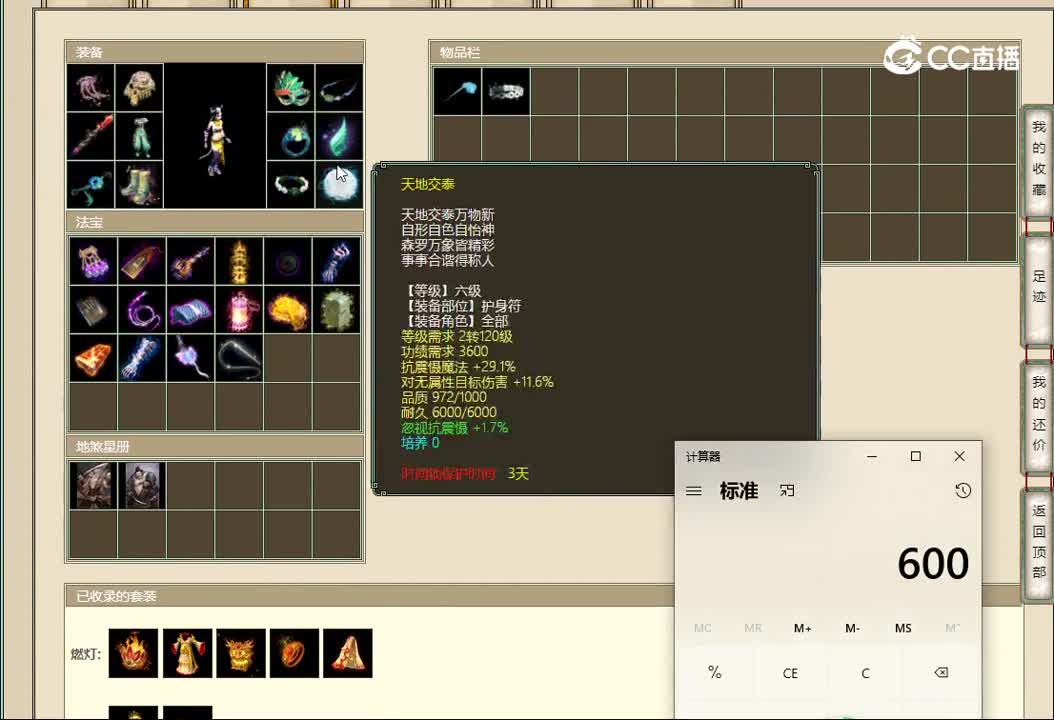This screenshot has width=1054, height=720.
Task: Select the blue armguard treasure
Action: 141,358
